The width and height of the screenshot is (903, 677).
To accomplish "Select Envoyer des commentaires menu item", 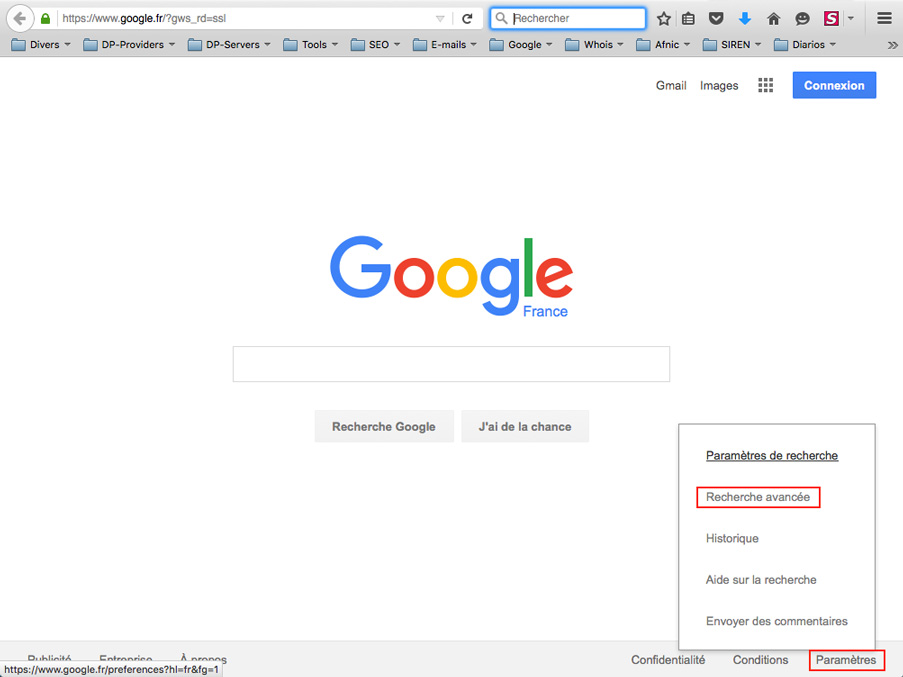I will pos(776,621).
